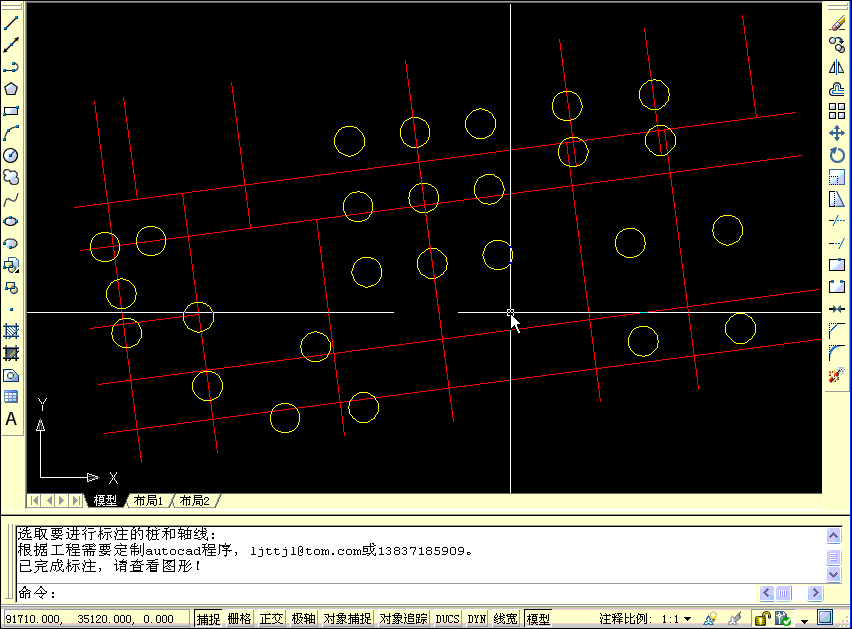Toggle the Clean Screen icon

[x=825, y=618]
